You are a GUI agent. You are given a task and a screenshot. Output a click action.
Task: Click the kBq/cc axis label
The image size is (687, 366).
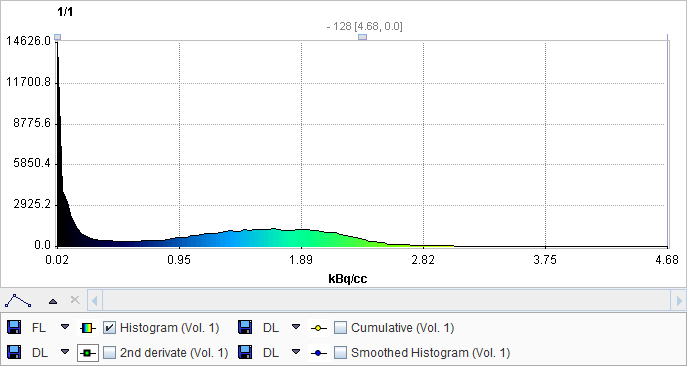(x=348, y=279)
